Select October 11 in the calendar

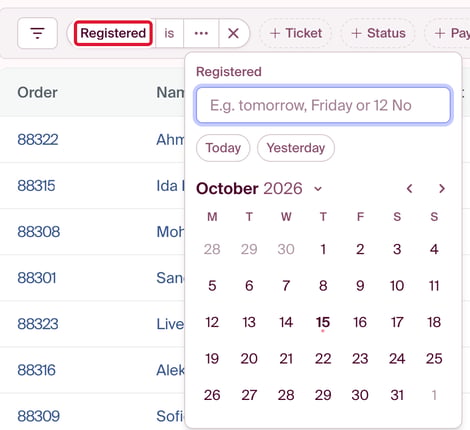434,286
